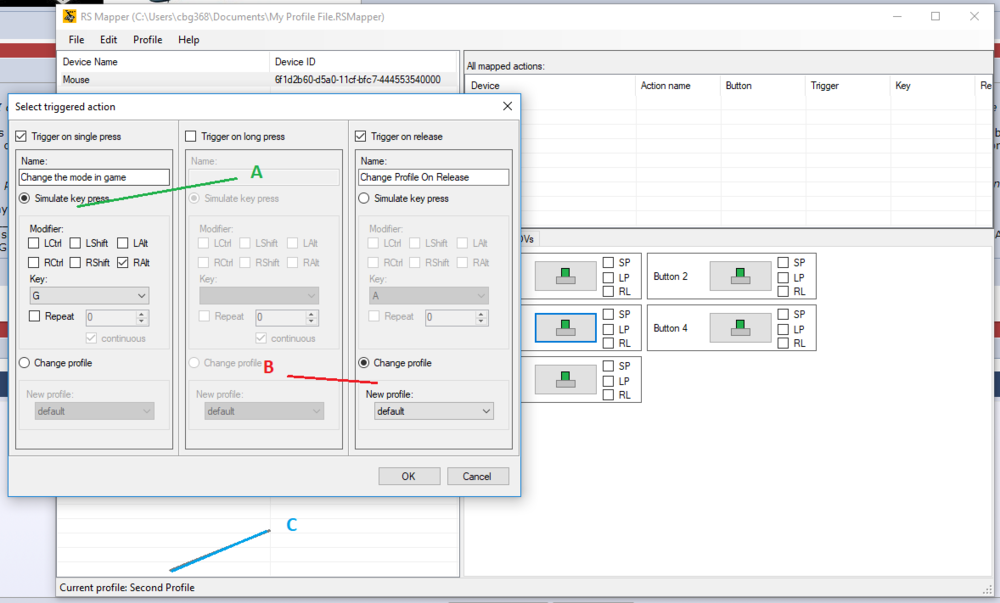Maximize the RS Mapper window
1000x603 pixels.
(x=935, y=17)
